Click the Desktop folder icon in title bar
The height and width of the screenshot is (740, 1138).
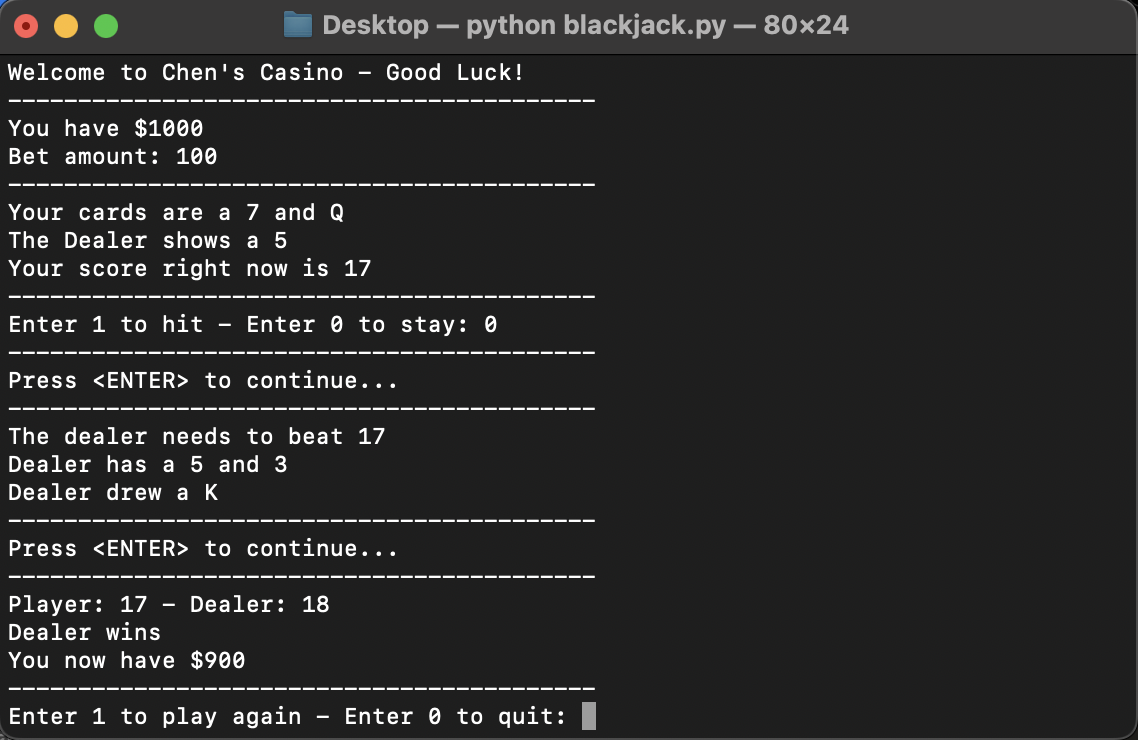(298, 25)
